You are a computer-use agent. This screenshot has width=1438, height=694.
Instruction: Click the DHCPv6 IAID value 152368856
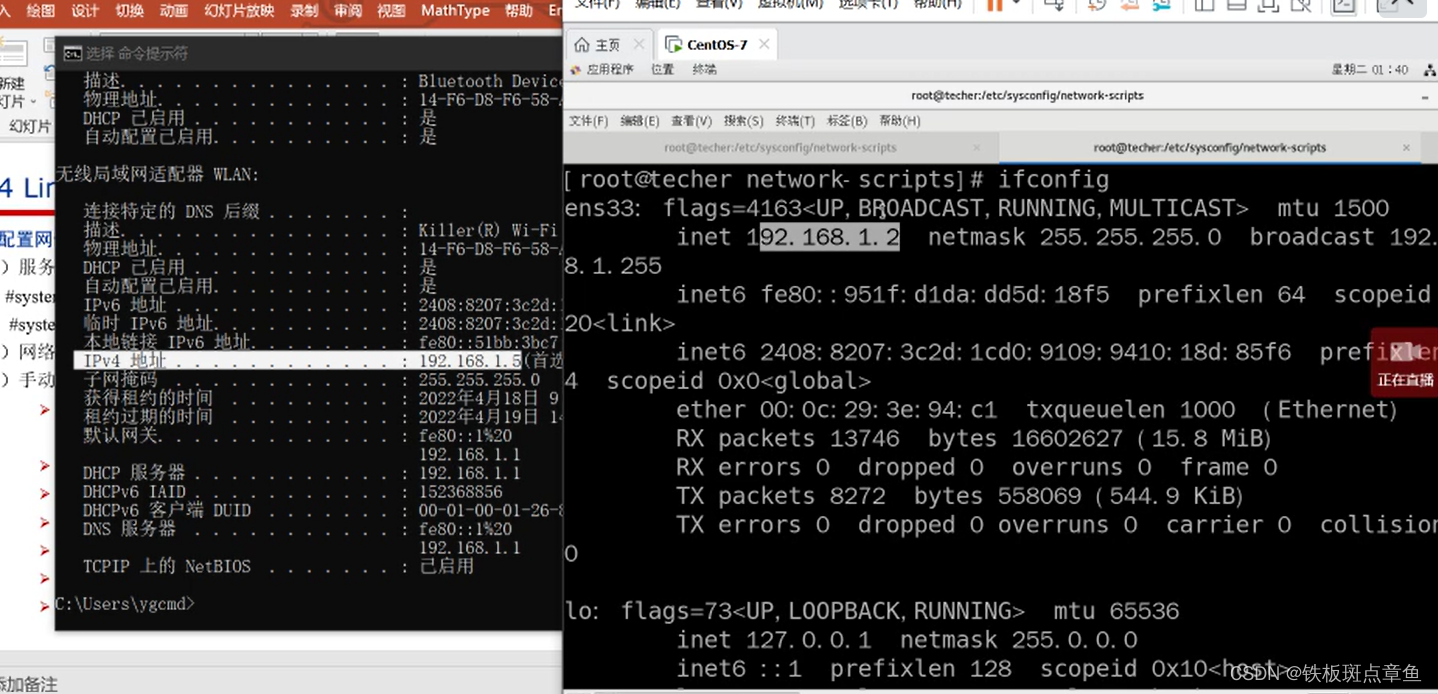tap(460, 492)
